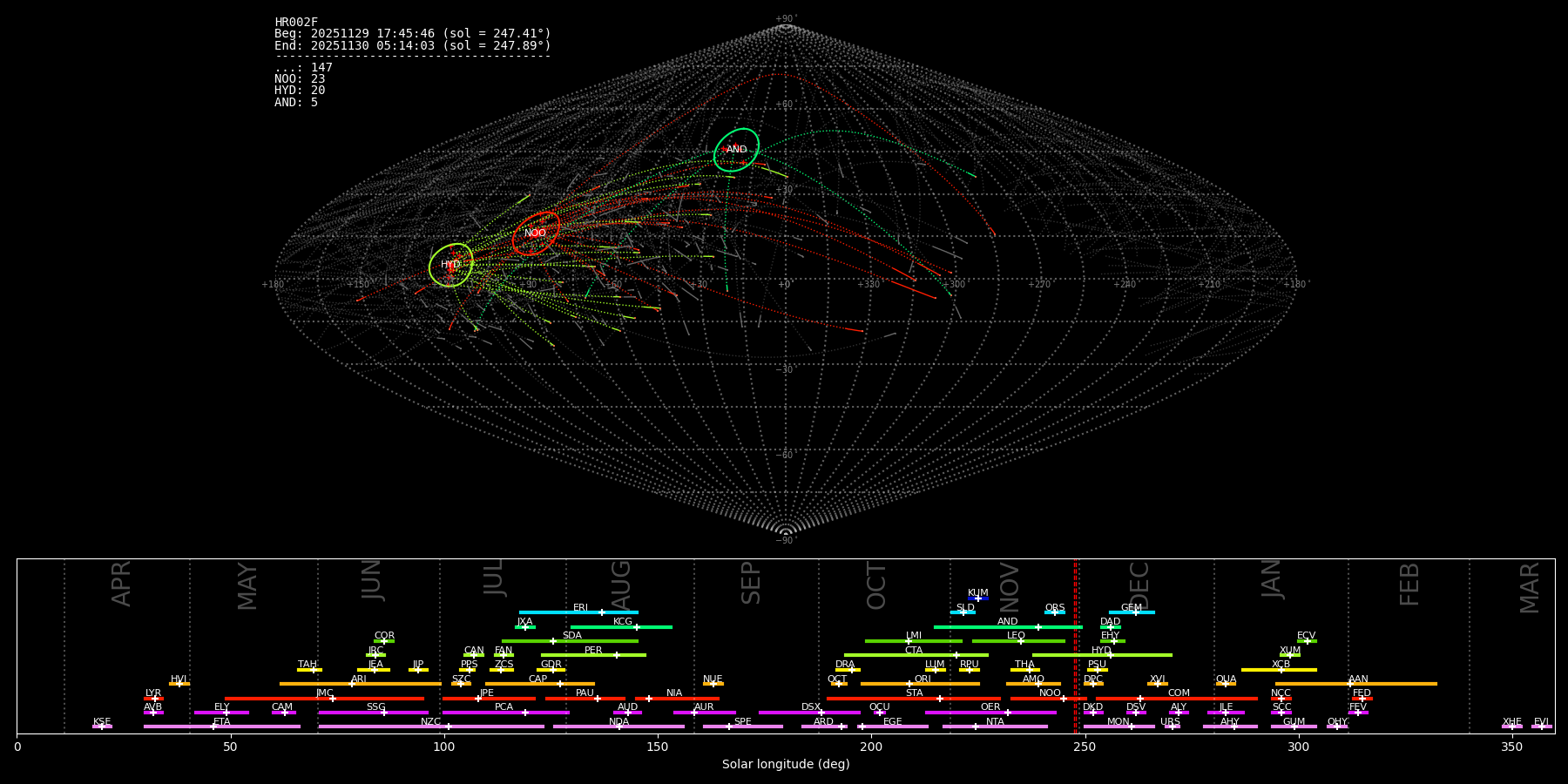
Task: Click the AAN orange shower bar
Action: (x=1356, y=684)
